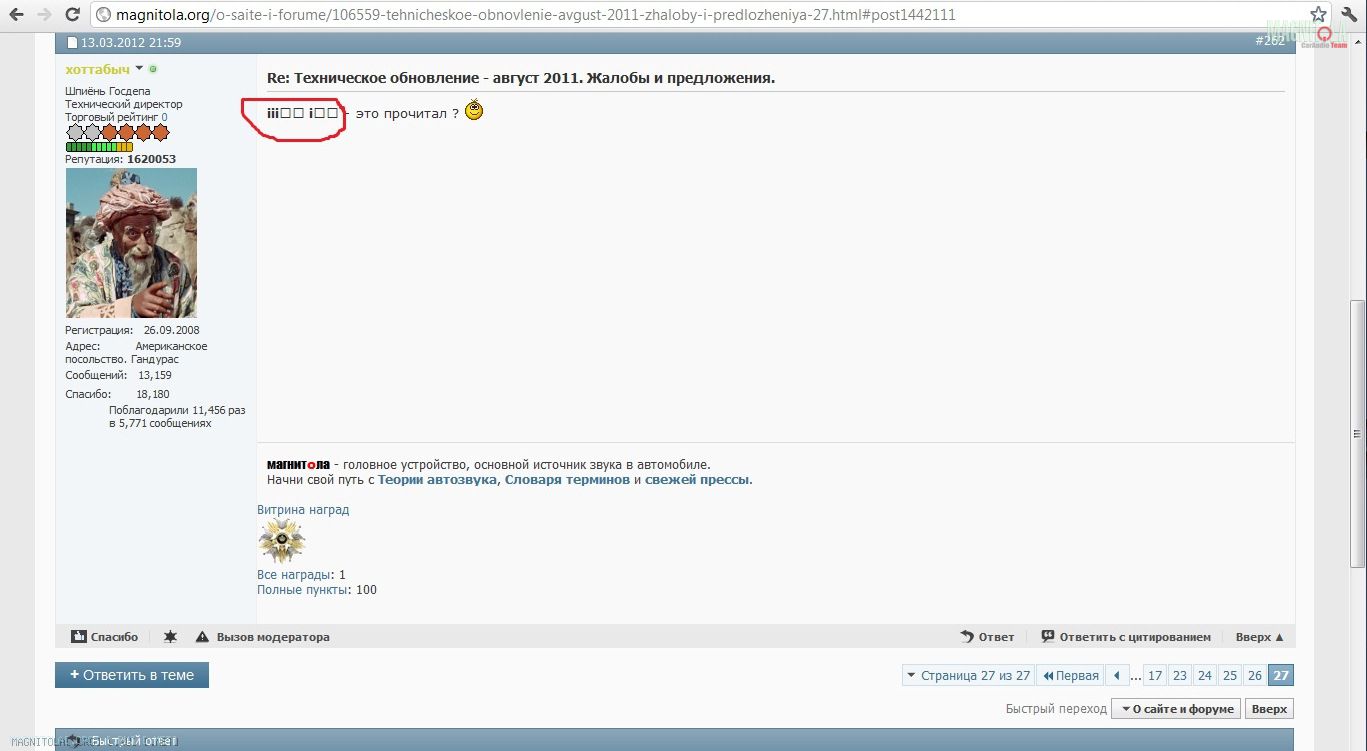
Task: Open the О сайте и форуме quick-jump dropdown
Action: click(x=1176, y=709)
